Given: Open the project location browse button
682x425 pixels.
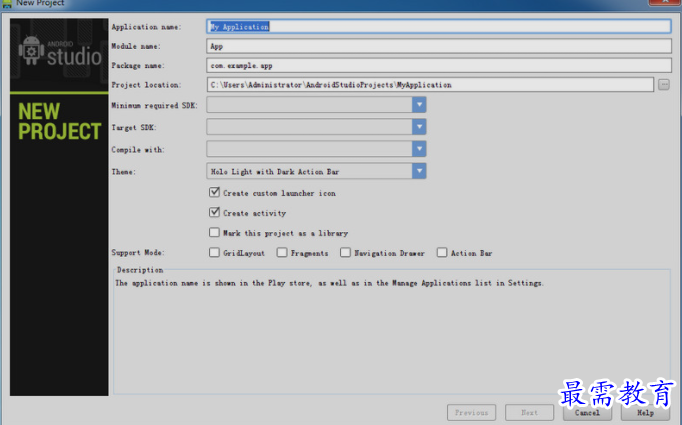Looking at the screenshot, I should [663, 84].
